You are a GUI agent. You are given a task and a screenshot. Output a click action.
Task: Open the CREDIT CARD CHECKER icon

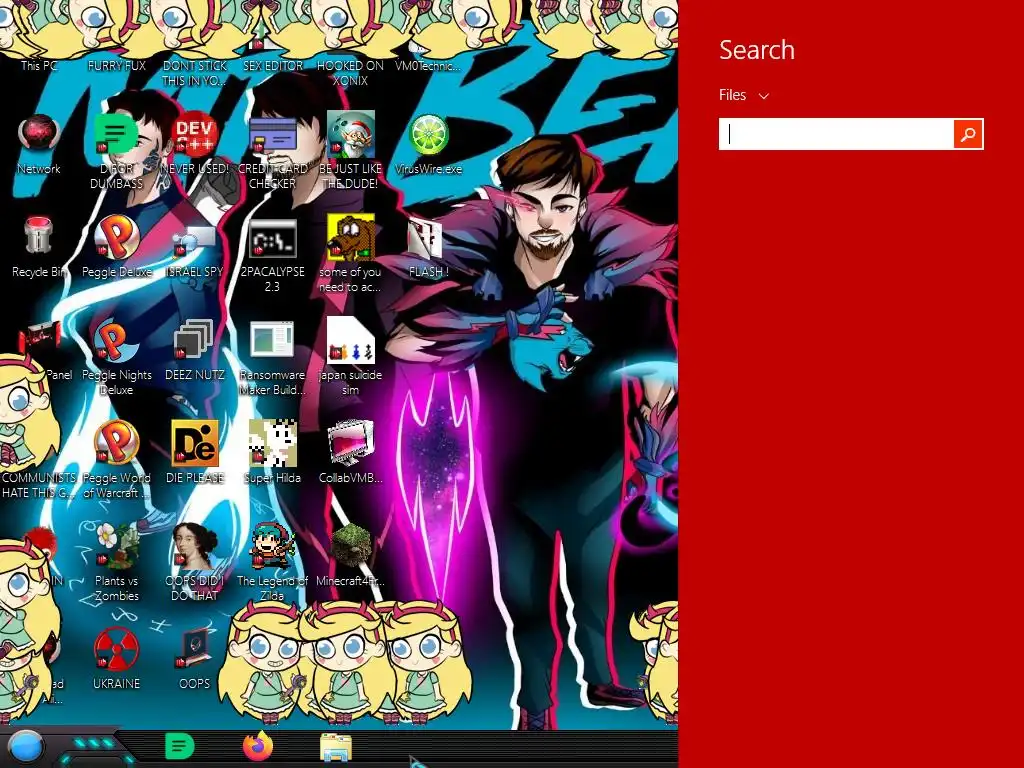pyautogui.click(x=272, y=134)
